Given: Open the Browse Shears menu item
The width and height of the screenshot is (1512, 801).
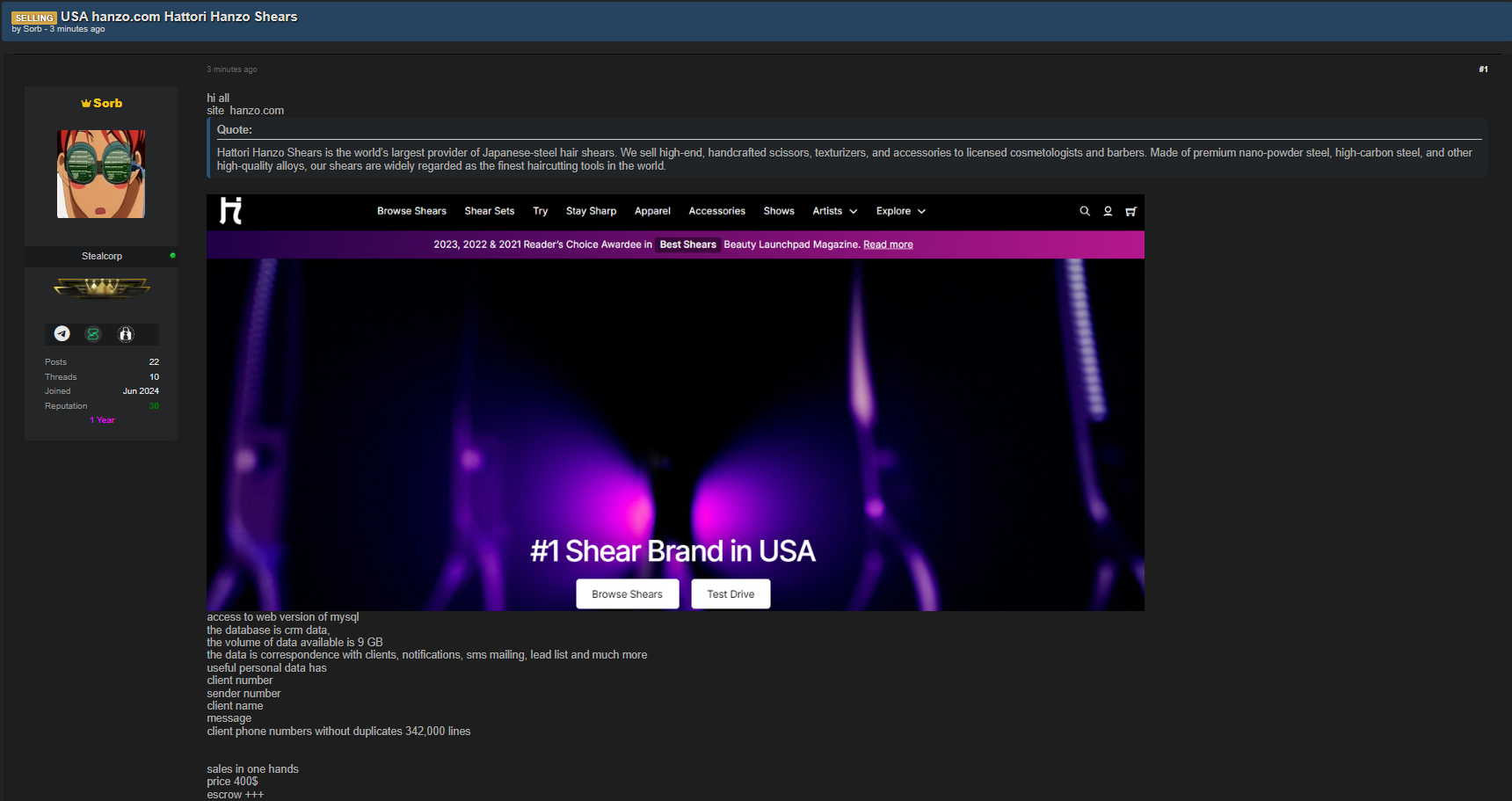Looking at the screenshot, I should 411,211.
